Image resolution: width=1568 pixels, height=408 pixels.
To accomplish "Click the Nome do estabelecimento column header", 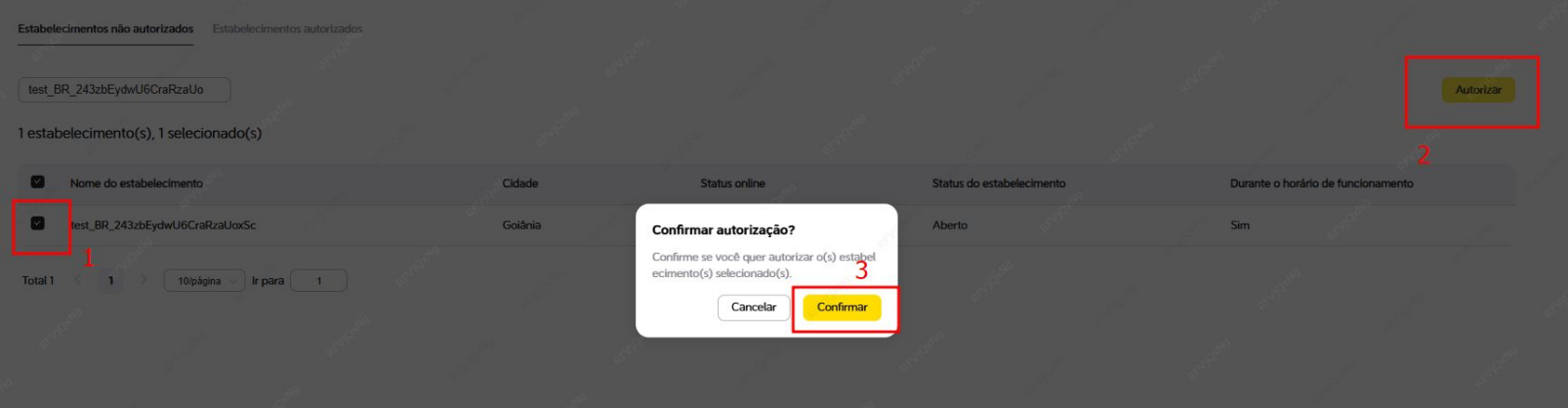I will [x=137, y=184].
